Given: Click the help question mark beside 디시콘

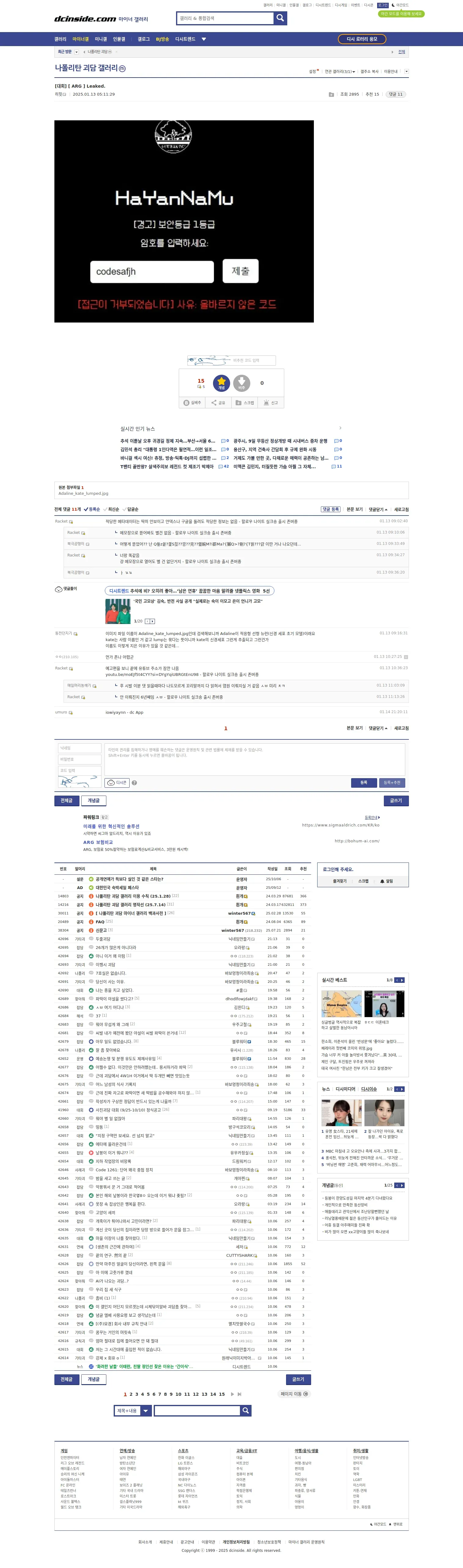Looking at the screenshot, I should [134, 783].
